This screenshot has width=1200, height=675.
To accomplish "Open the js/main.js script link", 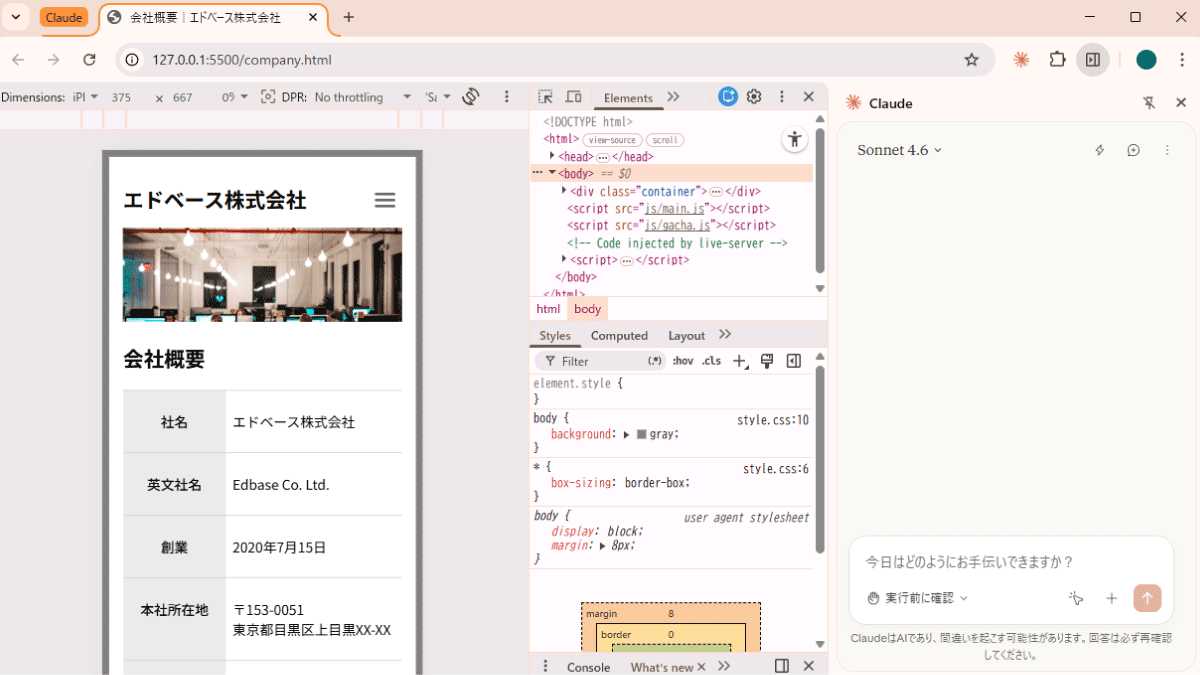I will coord(674,208).
